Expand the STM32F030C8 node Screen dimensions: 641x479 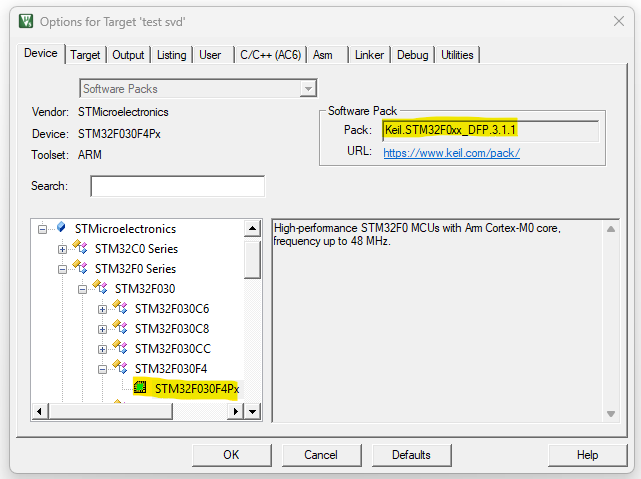pos(102,329)
